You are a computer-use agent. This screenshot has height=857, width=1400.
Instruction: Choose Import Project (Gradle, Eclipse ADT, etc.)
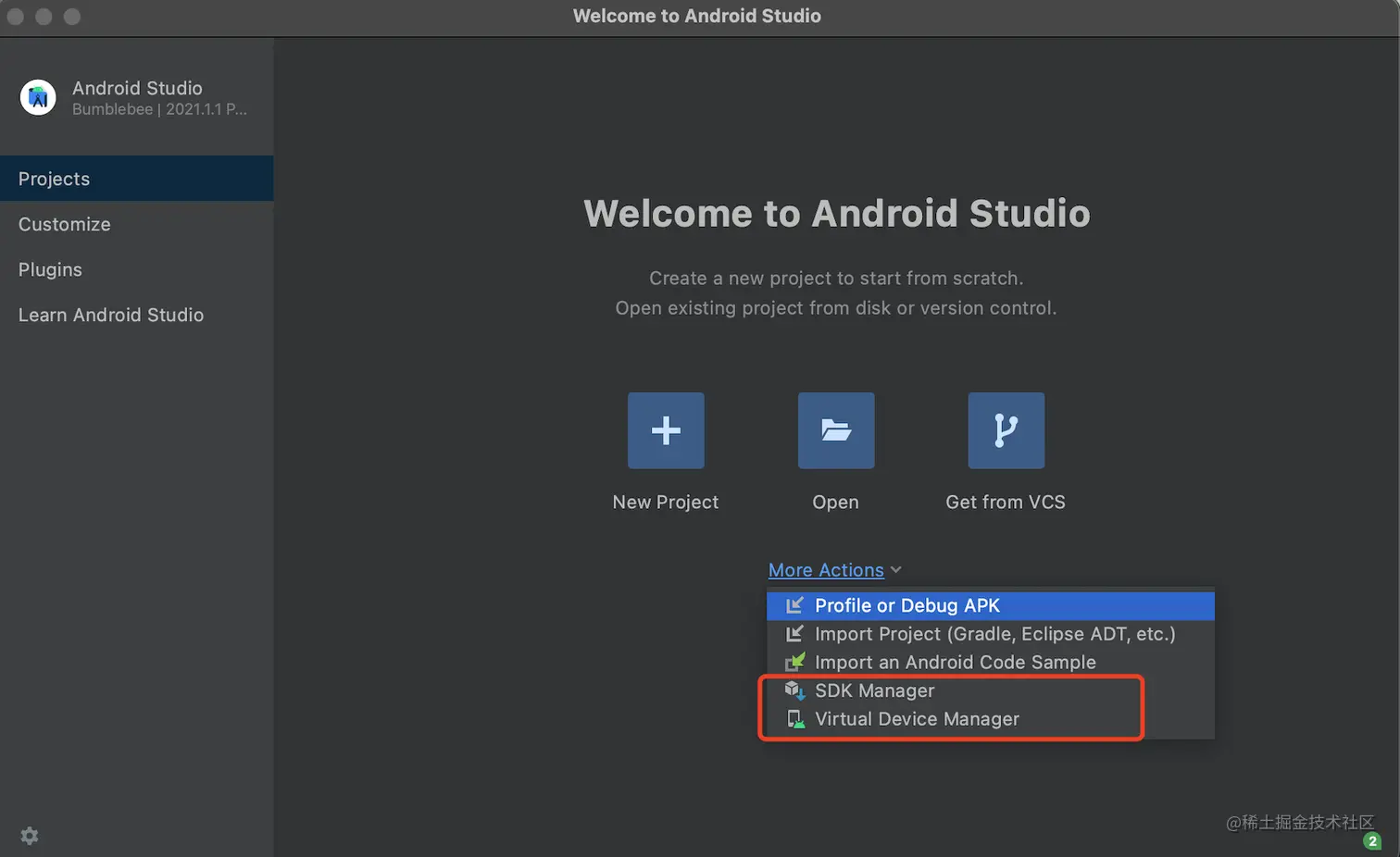(991, 634)
